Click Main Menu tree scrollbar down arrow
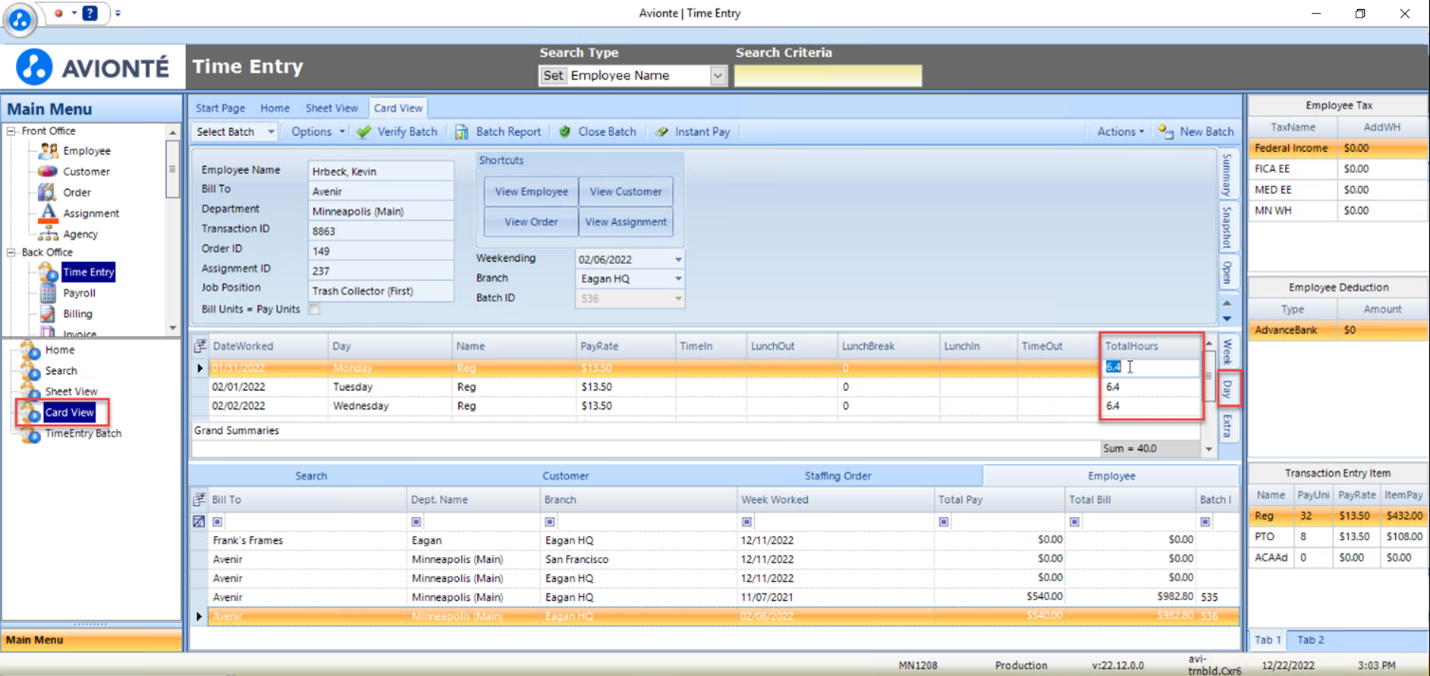Screen dimensions: 1430x676 (x=173, y=328)
